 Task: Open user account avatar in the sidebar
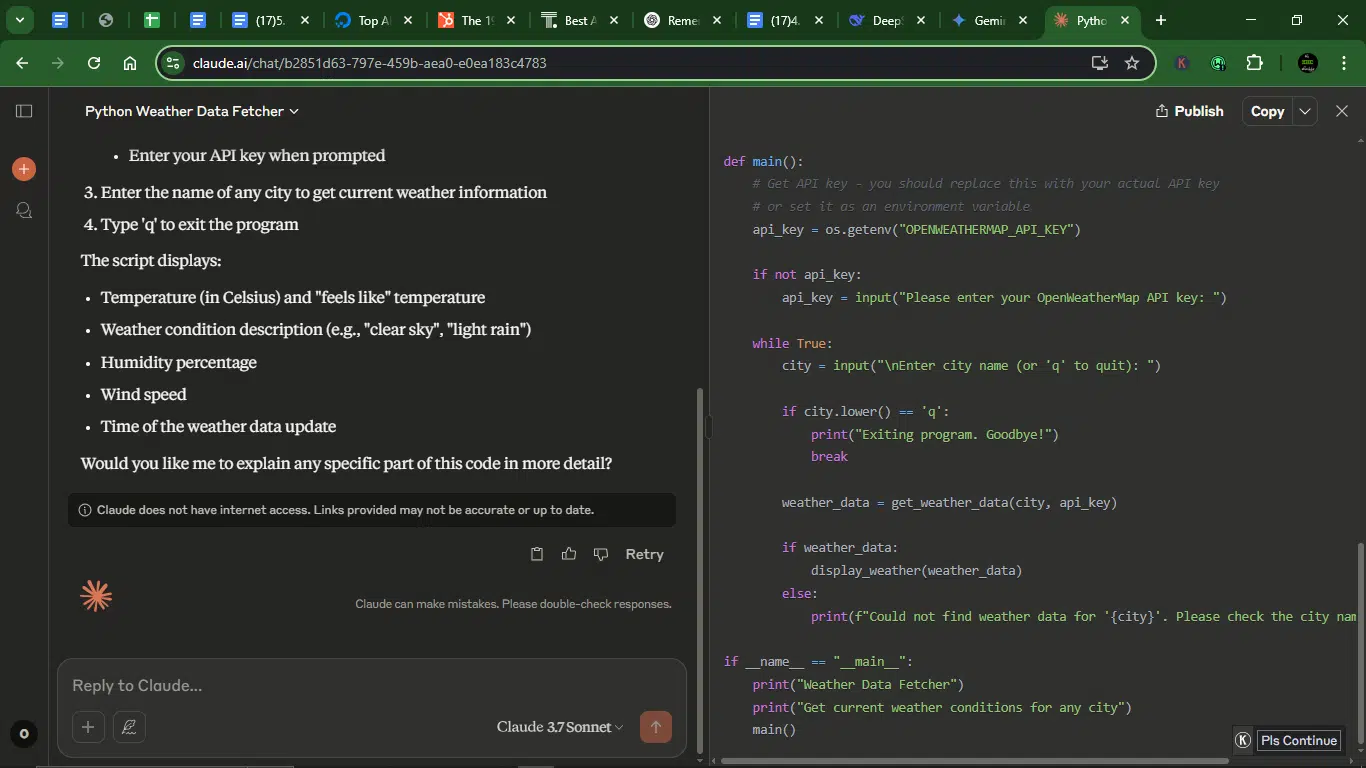[24, 734]
